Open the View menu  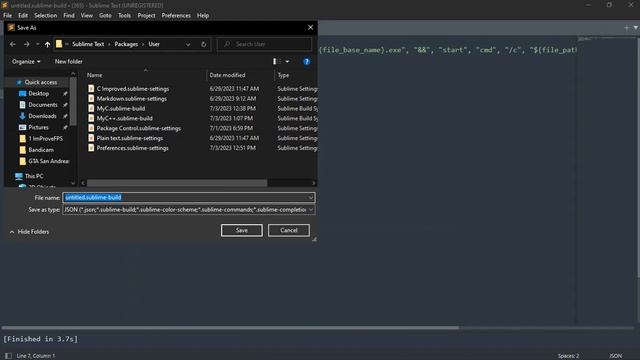coord(87,16)
